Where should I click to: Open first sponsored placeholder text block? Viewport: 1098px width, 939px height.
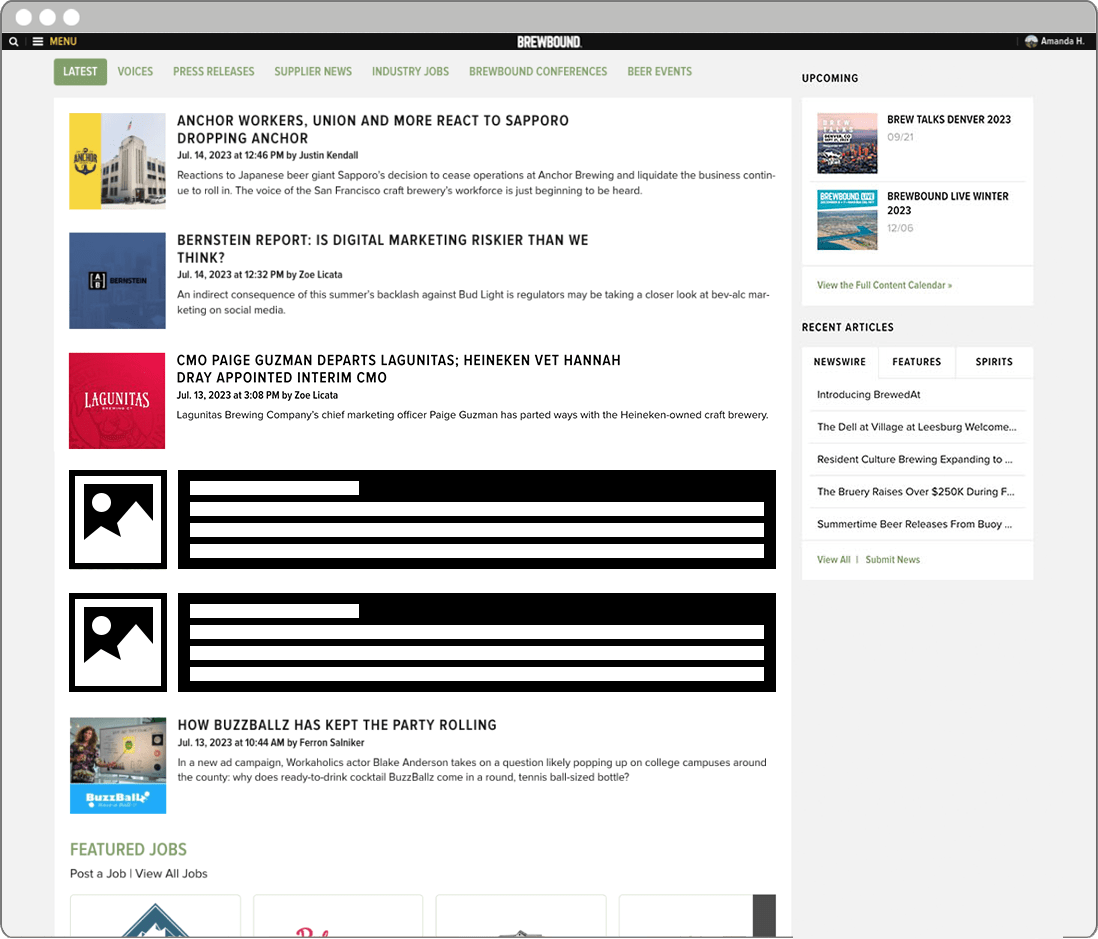pyautogui.click(x=477, y=520)
